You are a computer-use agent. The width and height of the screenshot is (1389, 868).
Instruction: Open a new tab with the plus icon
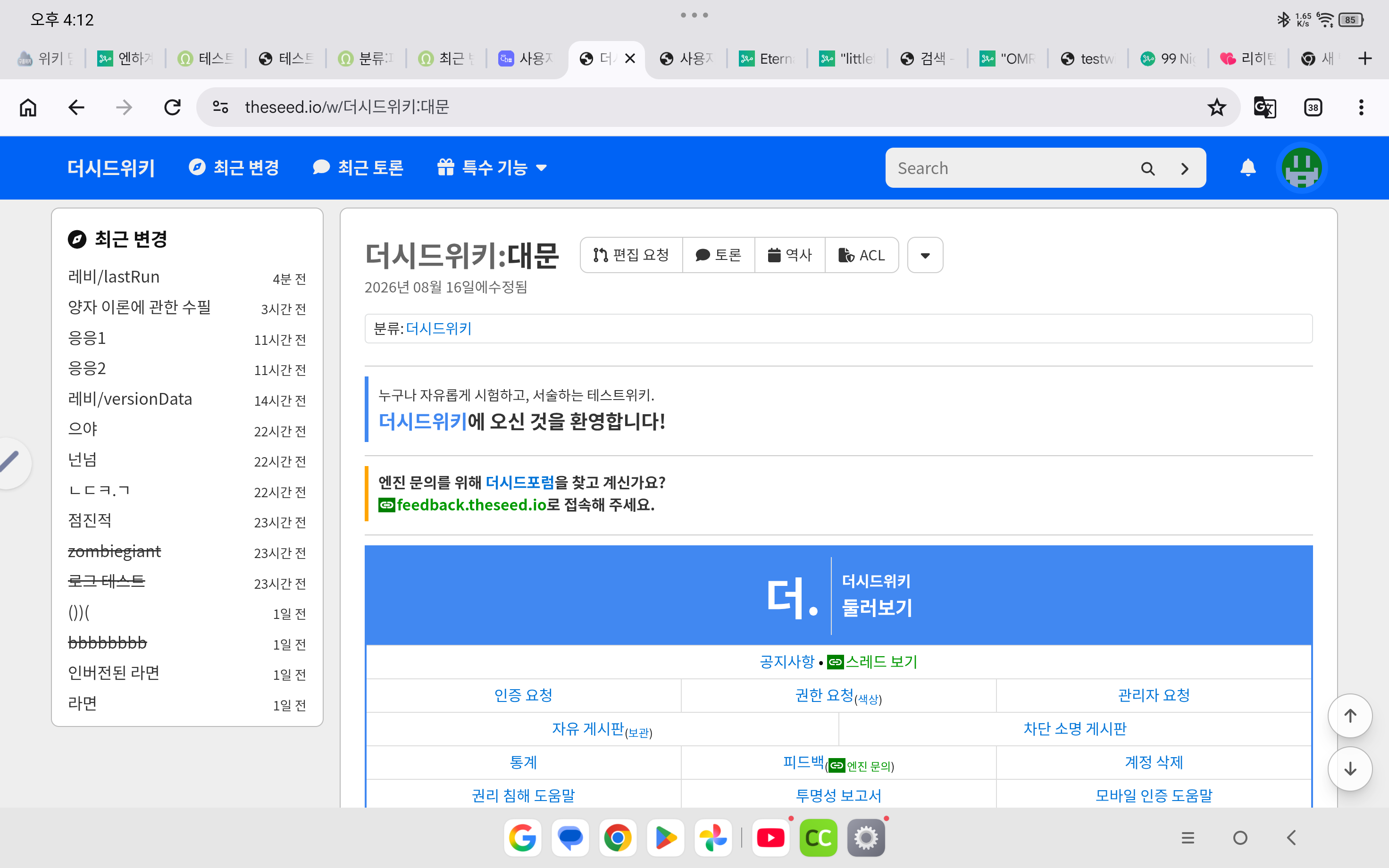tap(1365, 58)
